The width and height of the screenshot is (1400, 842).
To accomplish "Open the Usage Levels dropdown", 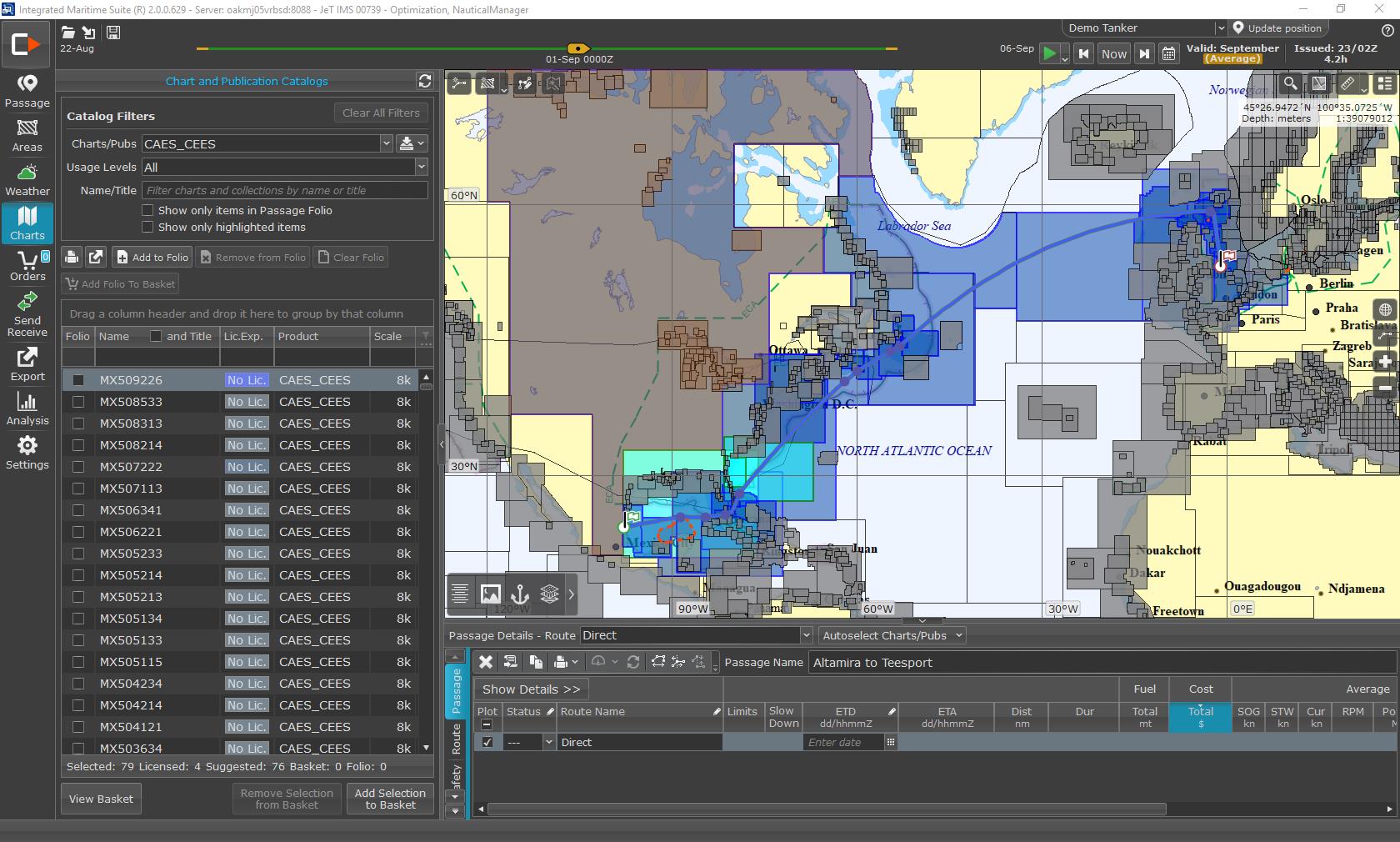I will tap(421, 167).
